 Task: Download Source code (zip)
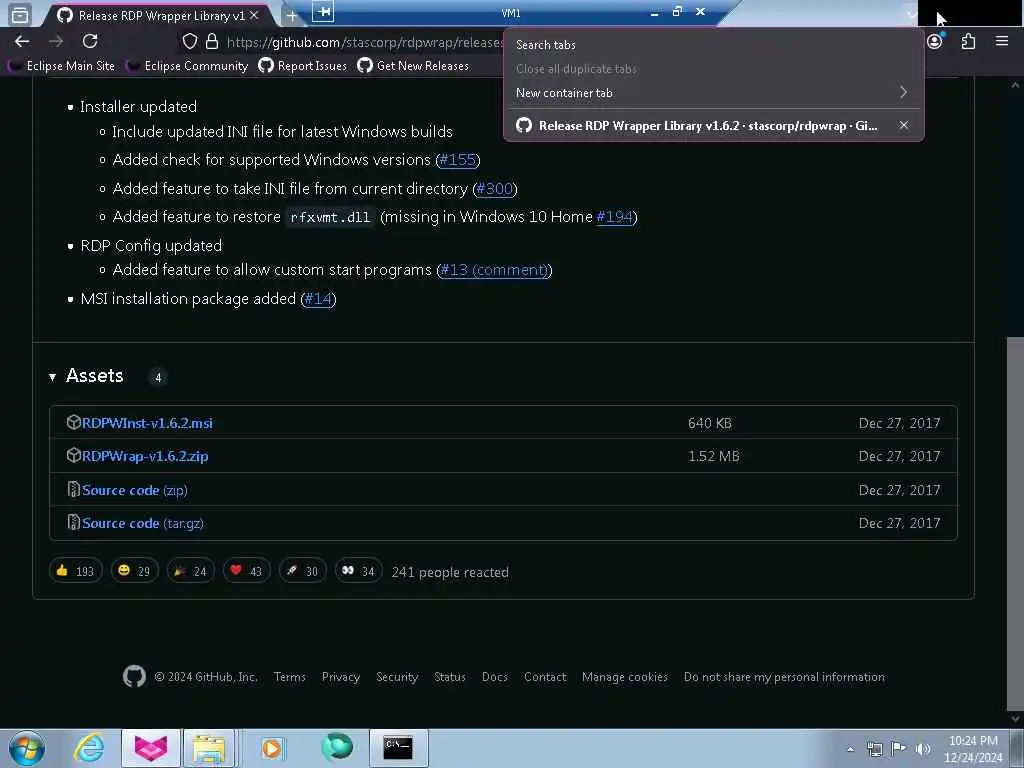[x=135, y=490]
